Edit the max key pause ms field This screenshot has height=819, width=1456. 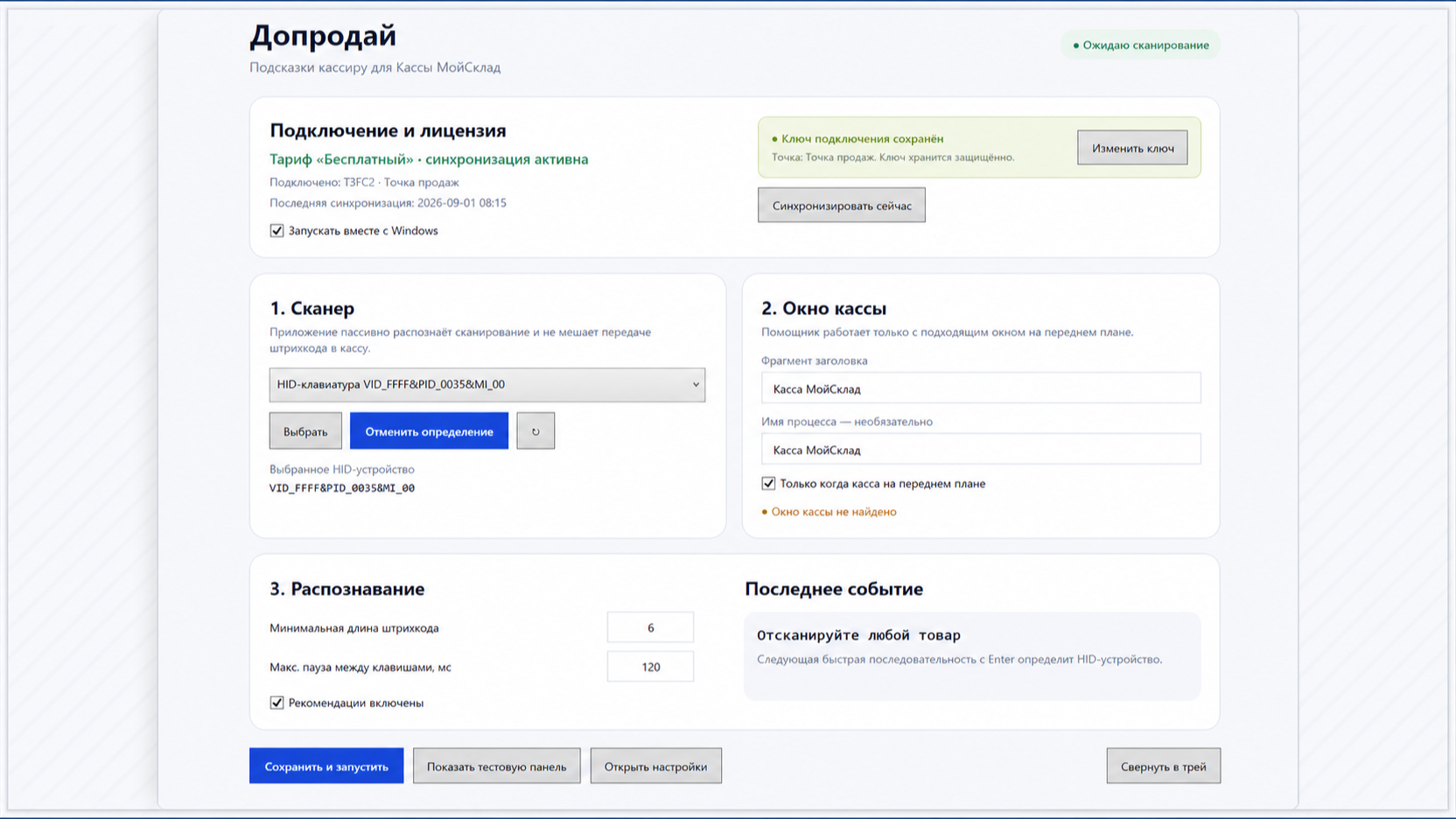coord(650,667)
